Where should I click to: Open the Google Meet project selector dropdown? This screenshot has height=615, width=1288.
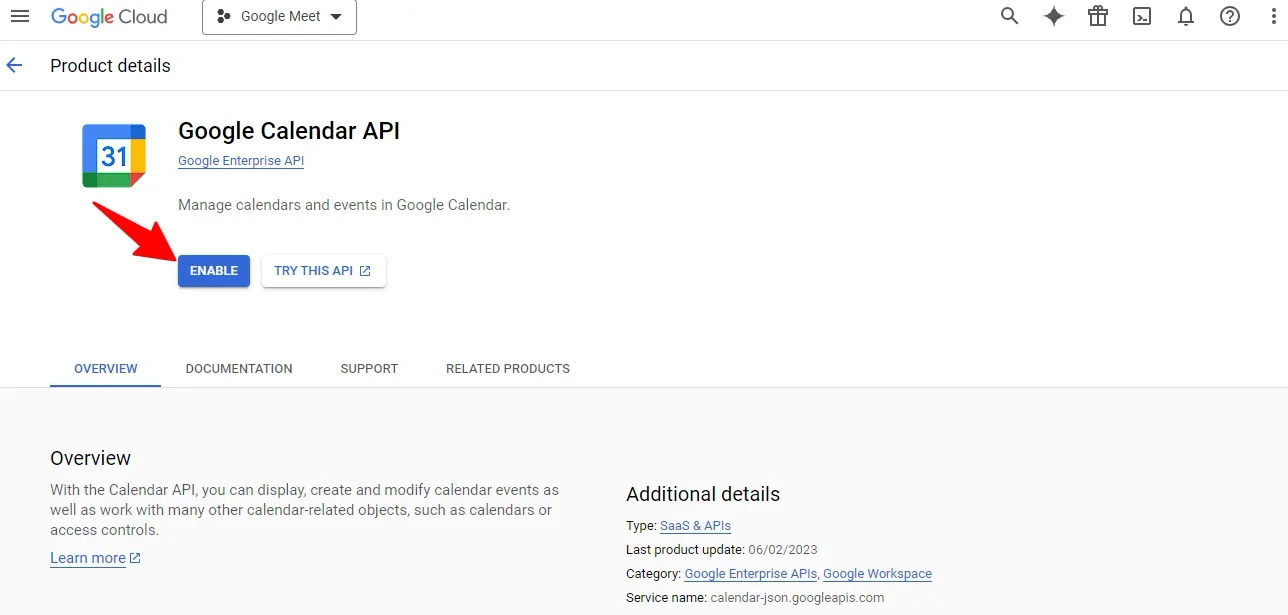279,17
